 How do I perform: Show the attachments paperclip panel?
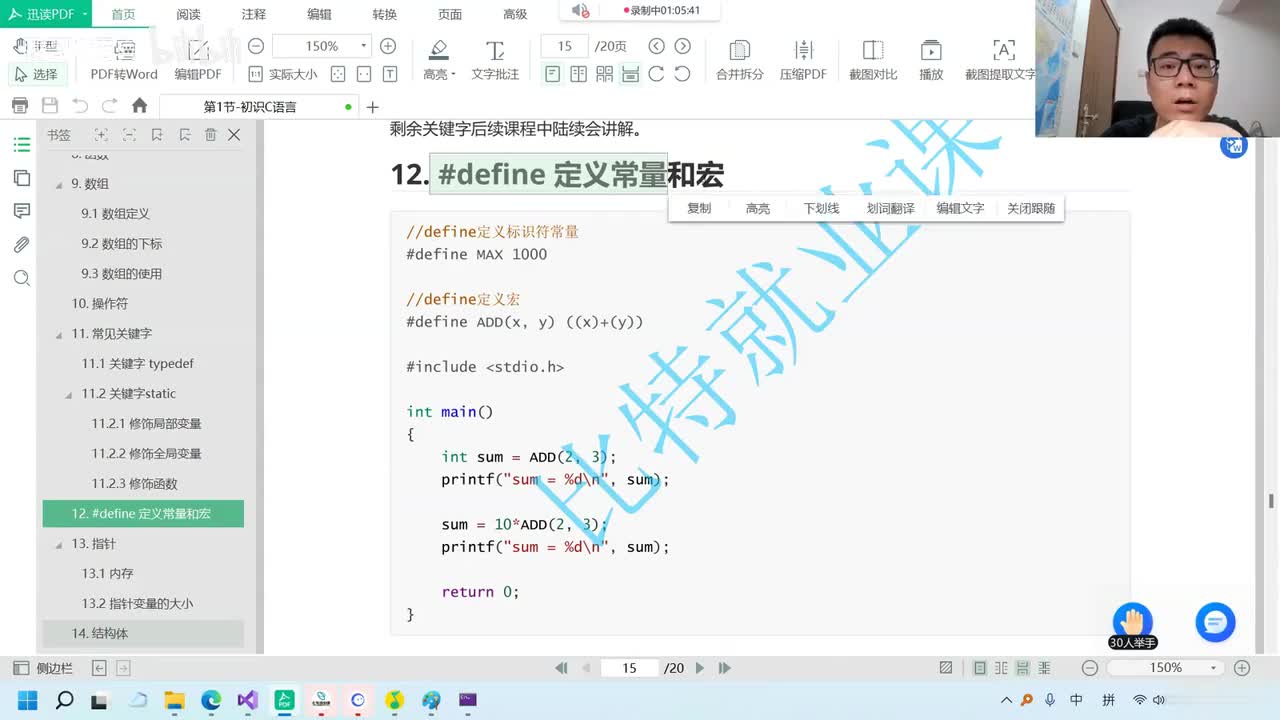click(21, 244)
